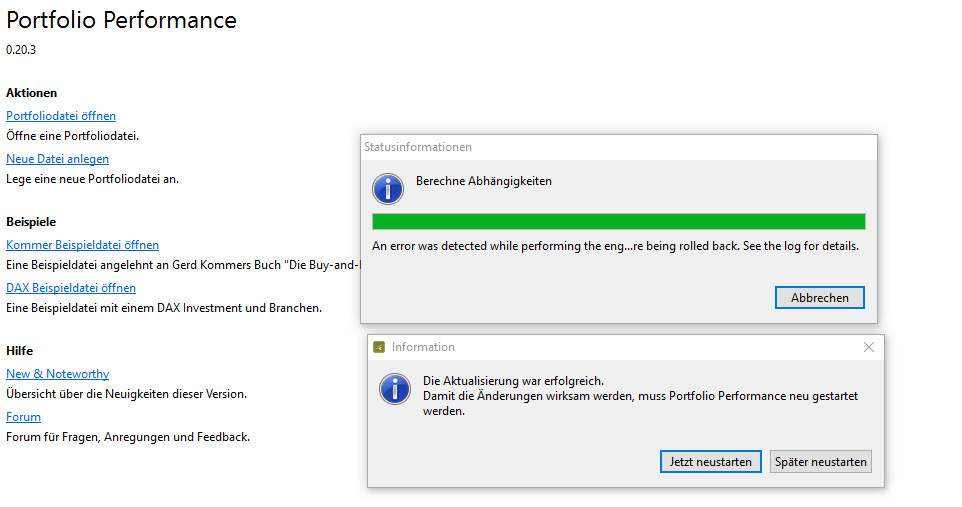This screenshot has width=962, height=507.
Task: Click the 'Jetzt neustarten' button
Action: pos(710,462)
